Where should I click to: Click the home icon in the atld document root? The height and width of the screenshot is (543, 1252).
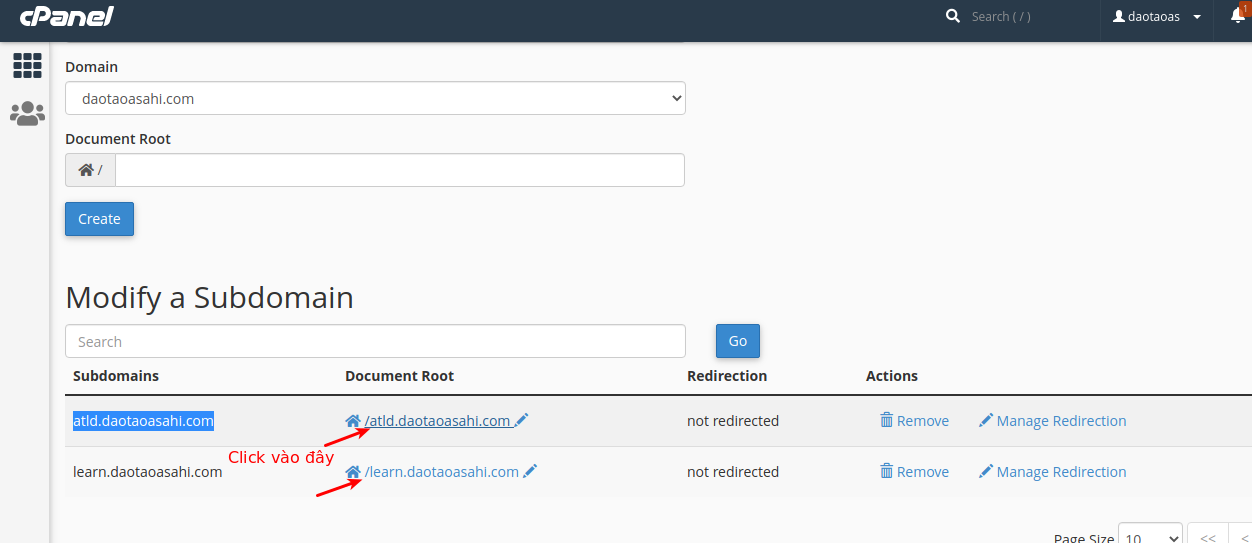tap(353, 421)
